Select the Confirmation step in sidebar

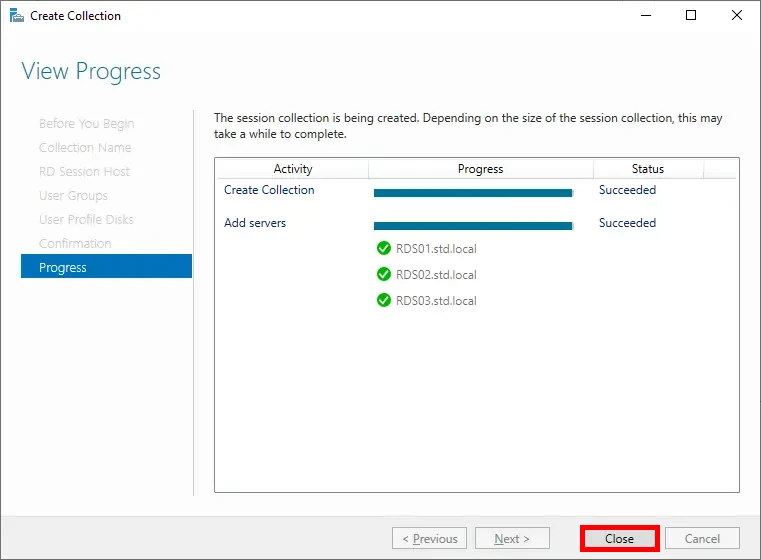pyautogui.click(x=75, y=243)
